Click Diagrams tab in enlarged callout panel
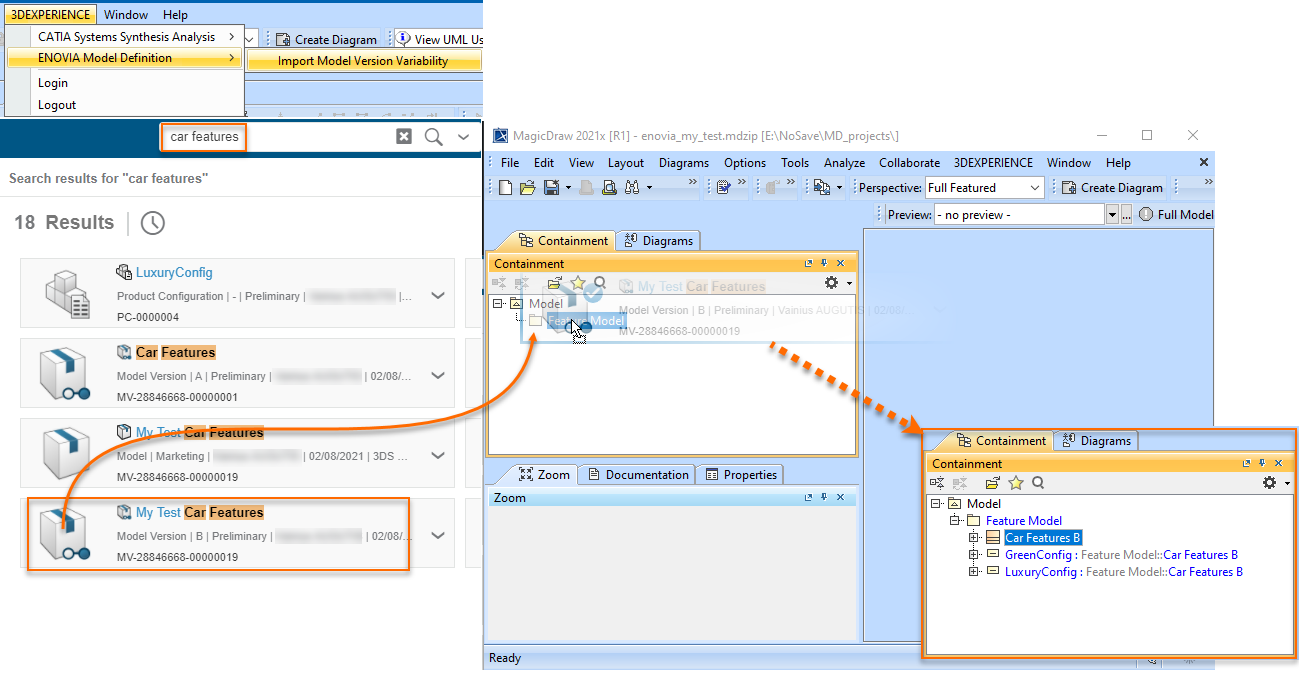1300x674 pixels. (x=1096, y=441)
